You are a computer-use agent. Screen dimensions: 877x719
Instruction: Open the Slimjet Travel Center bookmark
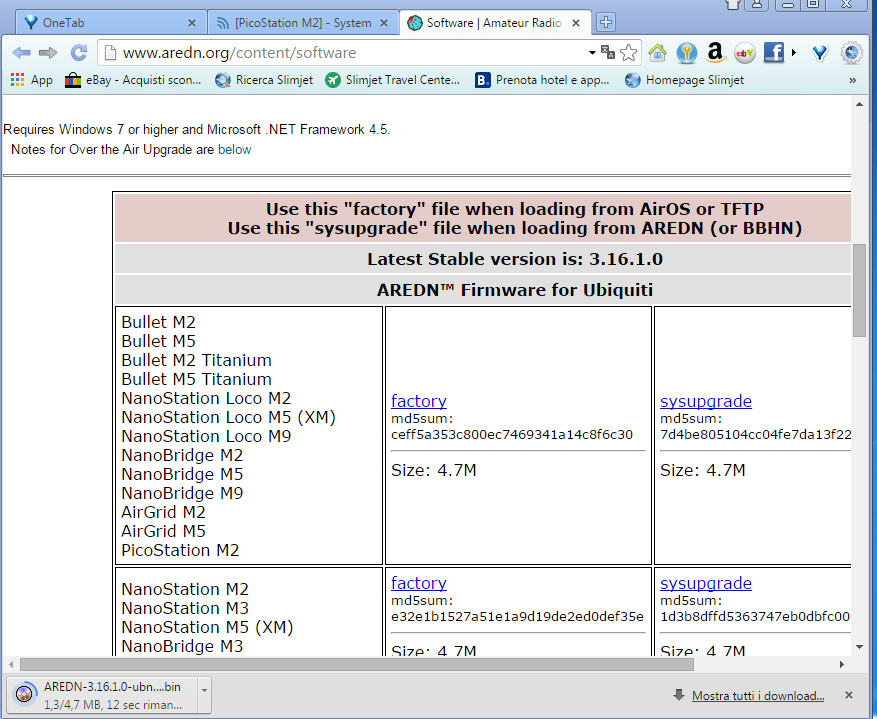[393, 80]
